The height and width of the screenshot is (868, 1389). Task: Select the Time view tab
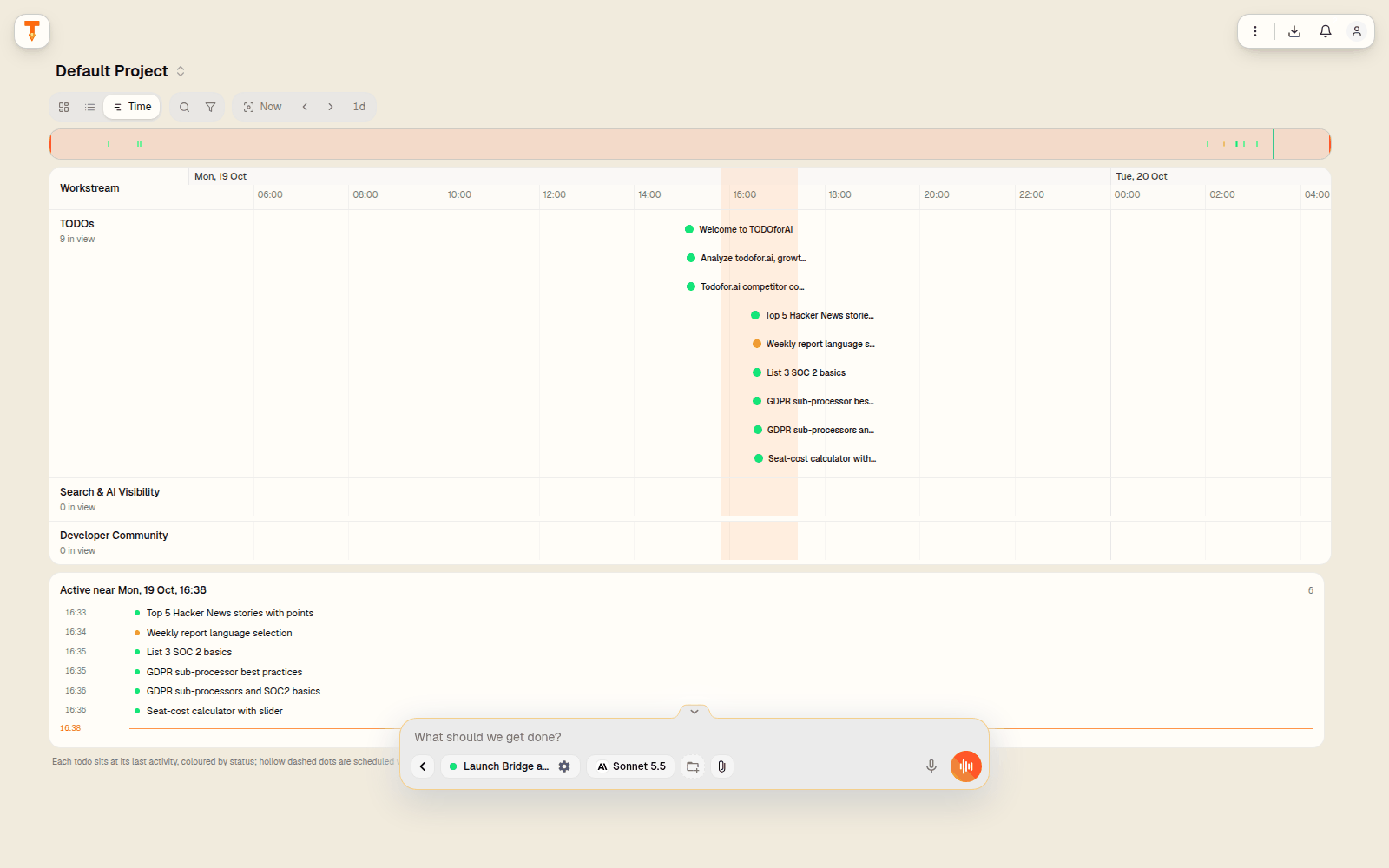pos(132,107)
